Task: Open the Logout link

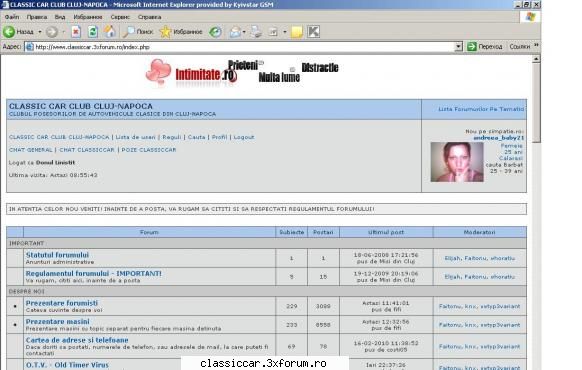Action: 244,137
